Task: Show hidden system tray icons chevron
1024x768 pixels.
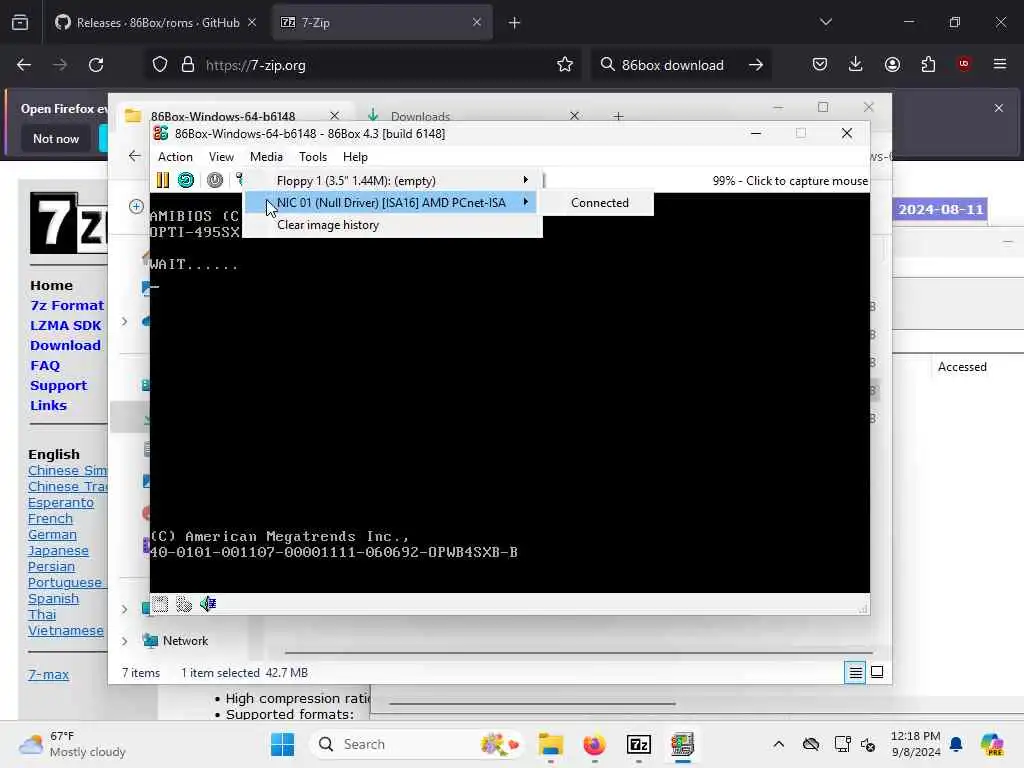Action: [778, 744]
